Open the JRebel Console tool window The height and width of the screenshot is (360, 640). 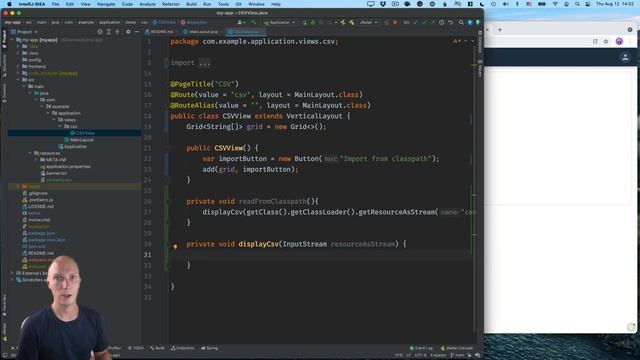pos(457,348)
